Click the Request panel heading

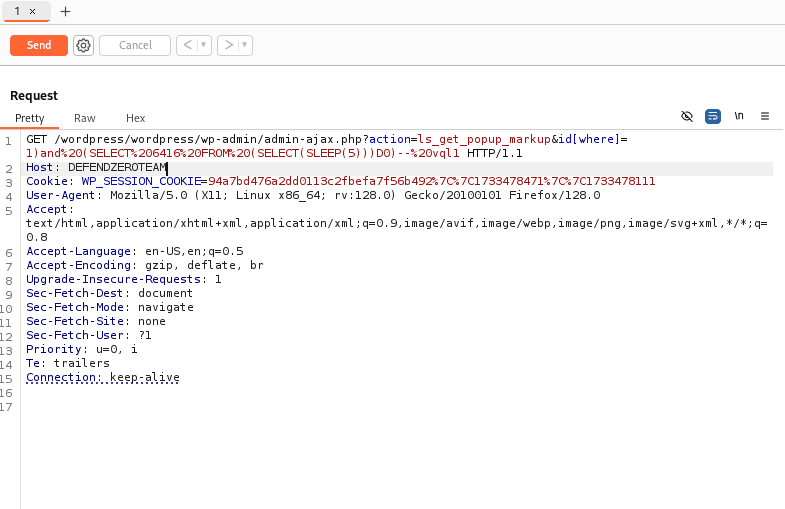pos(34,96)
